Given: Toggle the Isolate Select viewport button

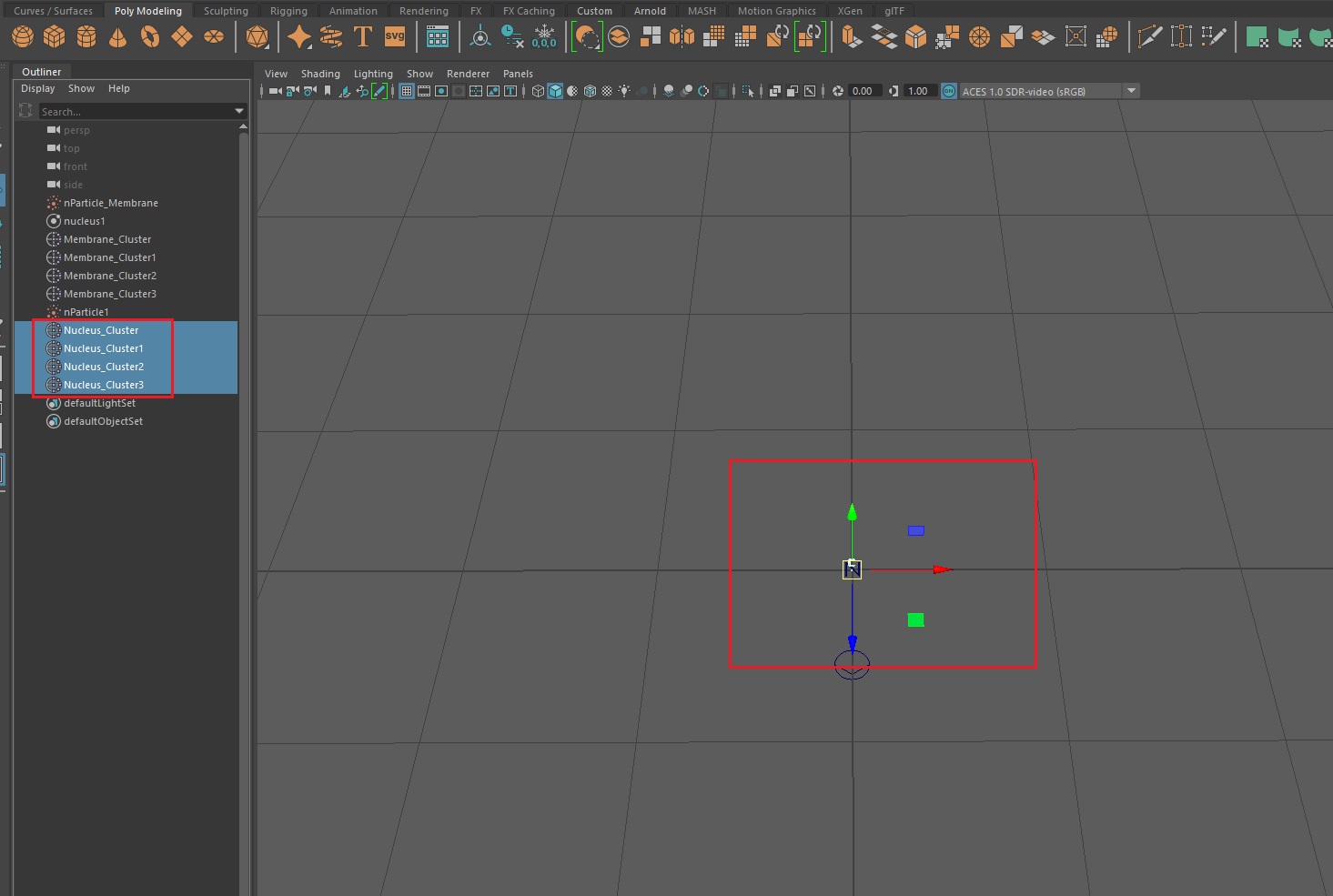Looking at the screenshot, I should [748, 91].
